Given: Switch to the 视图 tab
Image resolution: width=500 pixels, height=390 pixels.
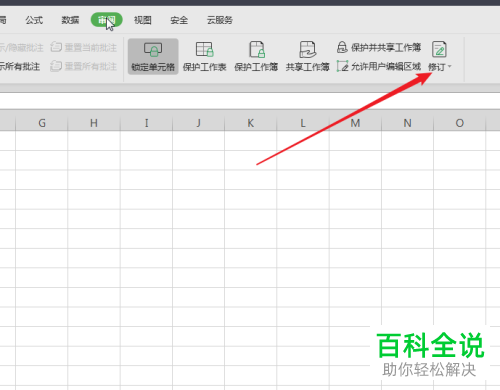Looking at the screenshot, I should (143, 20).
